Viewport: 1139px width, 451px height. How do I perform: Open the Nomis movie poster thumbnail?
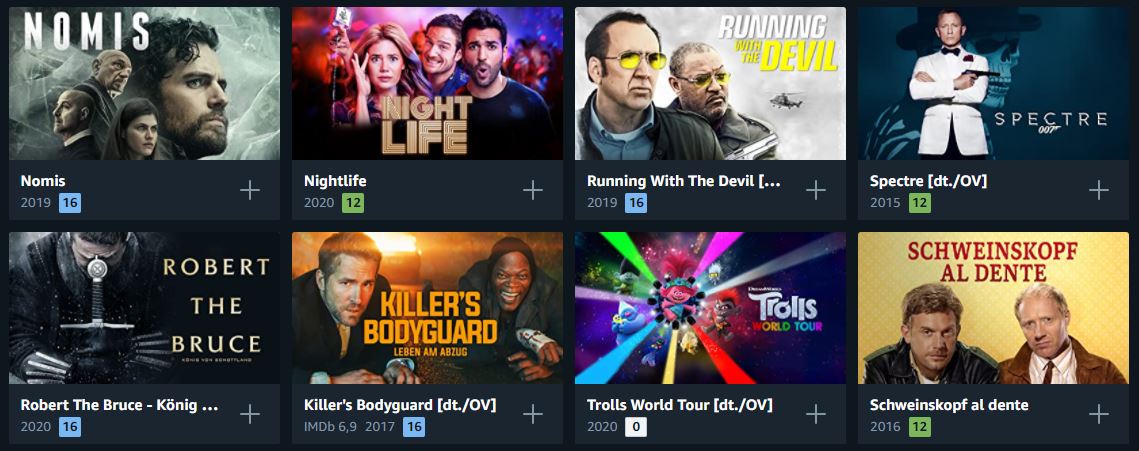(145, 84)
